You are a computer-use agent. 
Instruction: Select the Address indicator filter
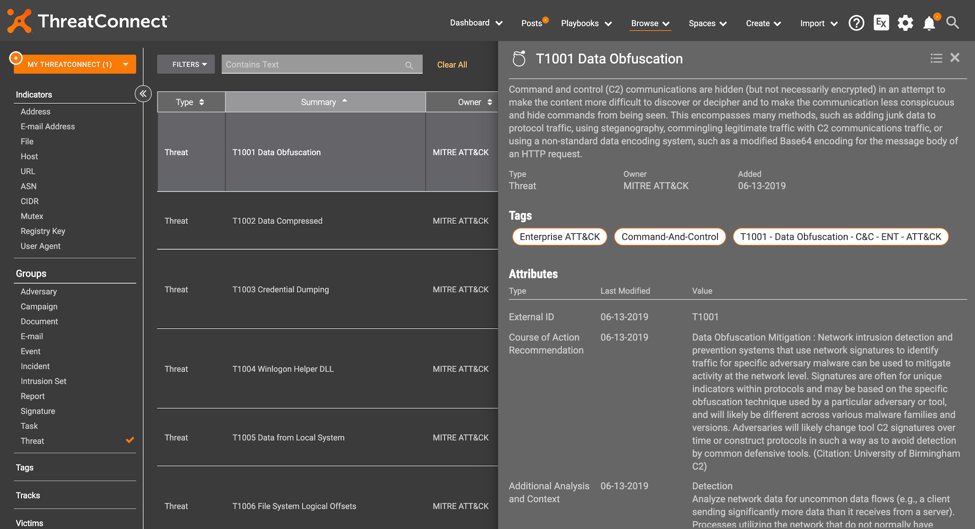coord(35,111)
